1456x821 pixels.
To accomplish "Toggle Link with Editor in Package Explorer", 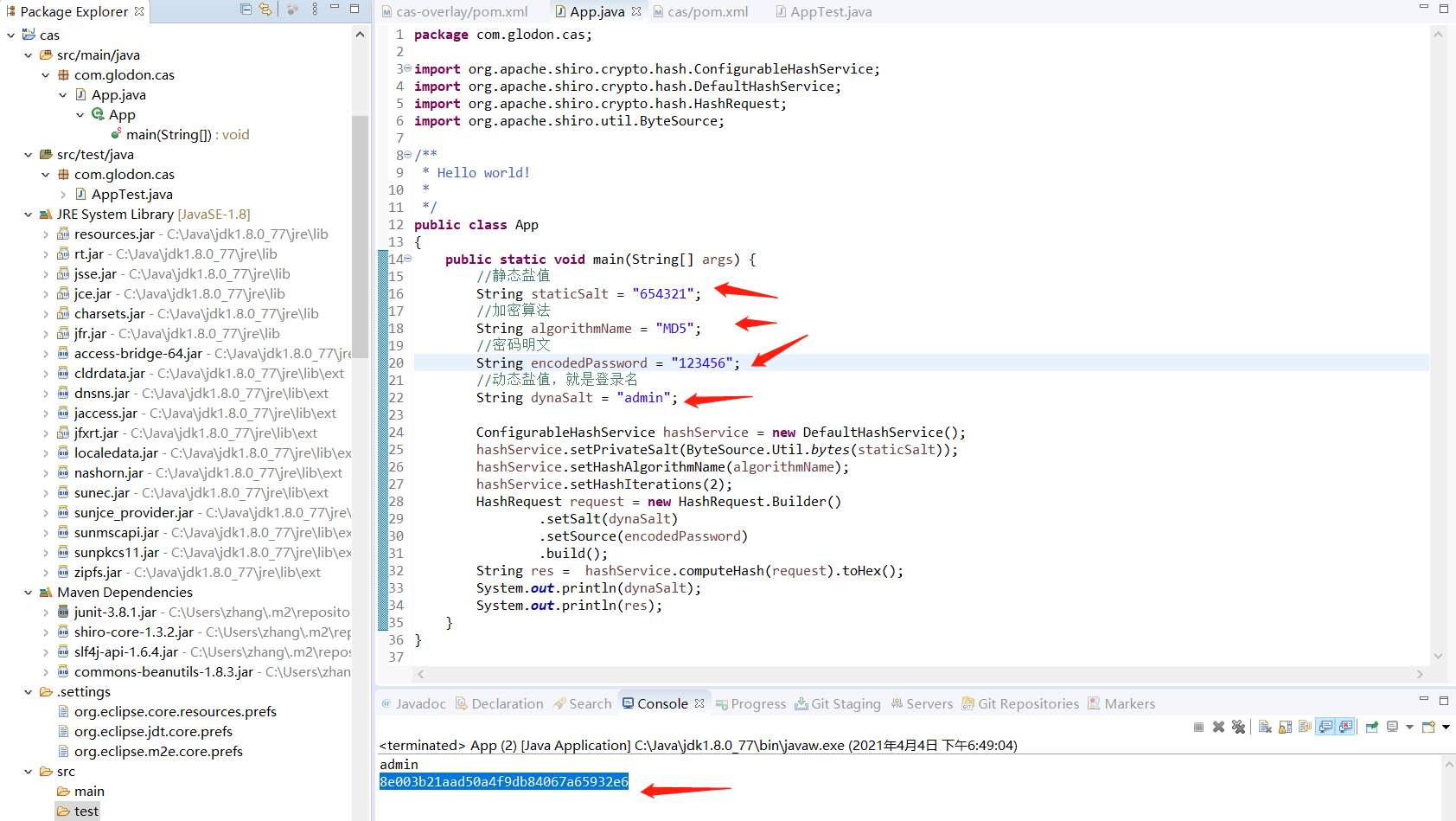I will click(265, 10).
